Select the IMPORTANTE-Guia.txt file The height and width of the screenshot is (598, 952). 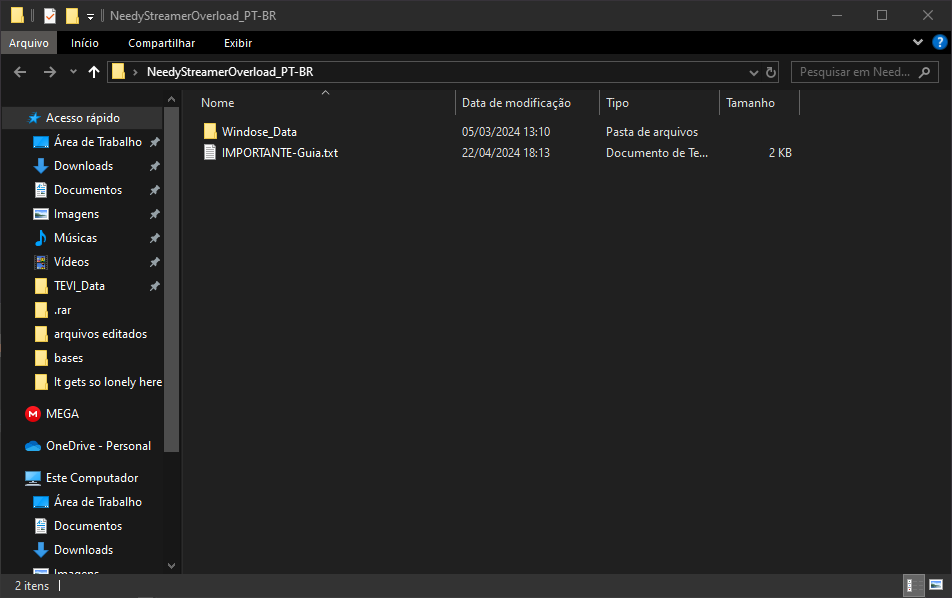click(279, 153)
